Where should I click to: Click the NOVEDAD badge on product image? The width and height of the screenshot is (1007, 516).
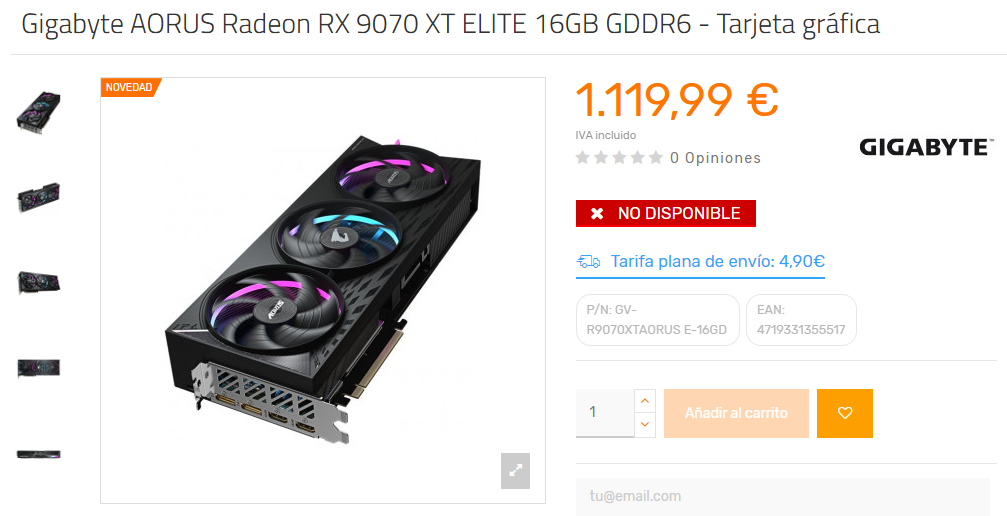pyautogui.click(x=130, y=87)
